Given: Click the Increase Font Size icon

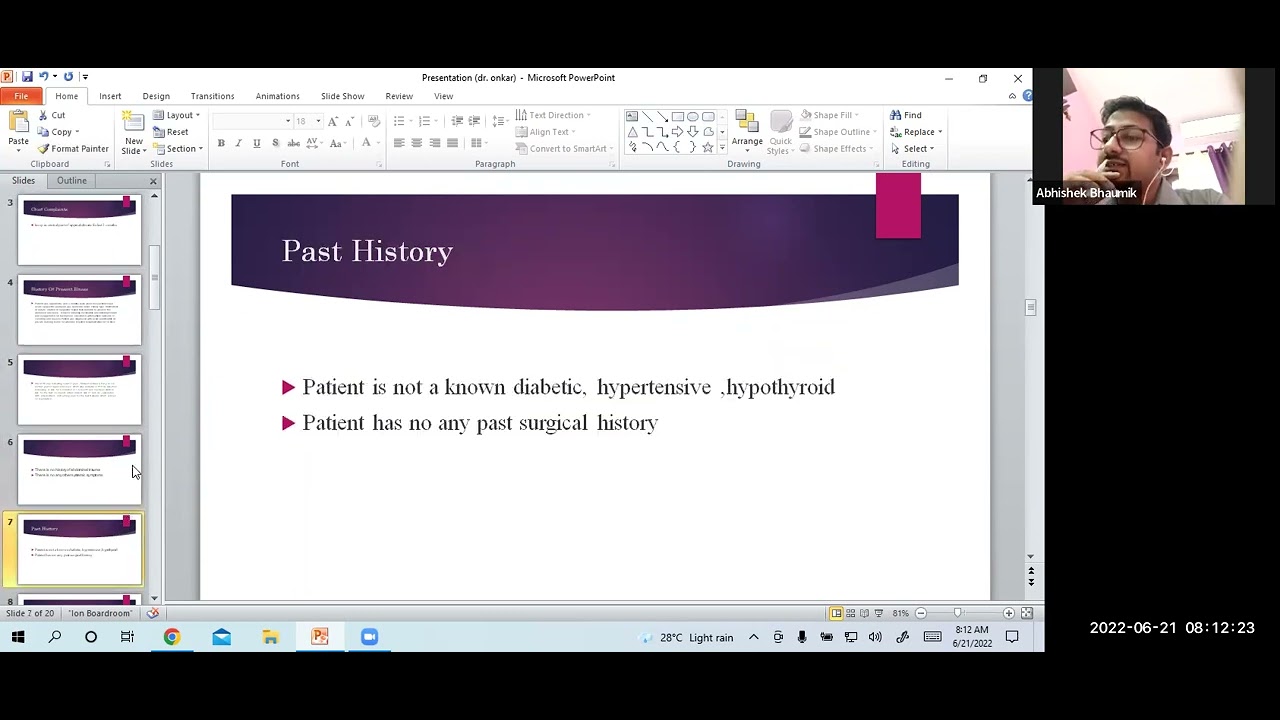Looking at the screenshot, I should [x=333, y=121].
